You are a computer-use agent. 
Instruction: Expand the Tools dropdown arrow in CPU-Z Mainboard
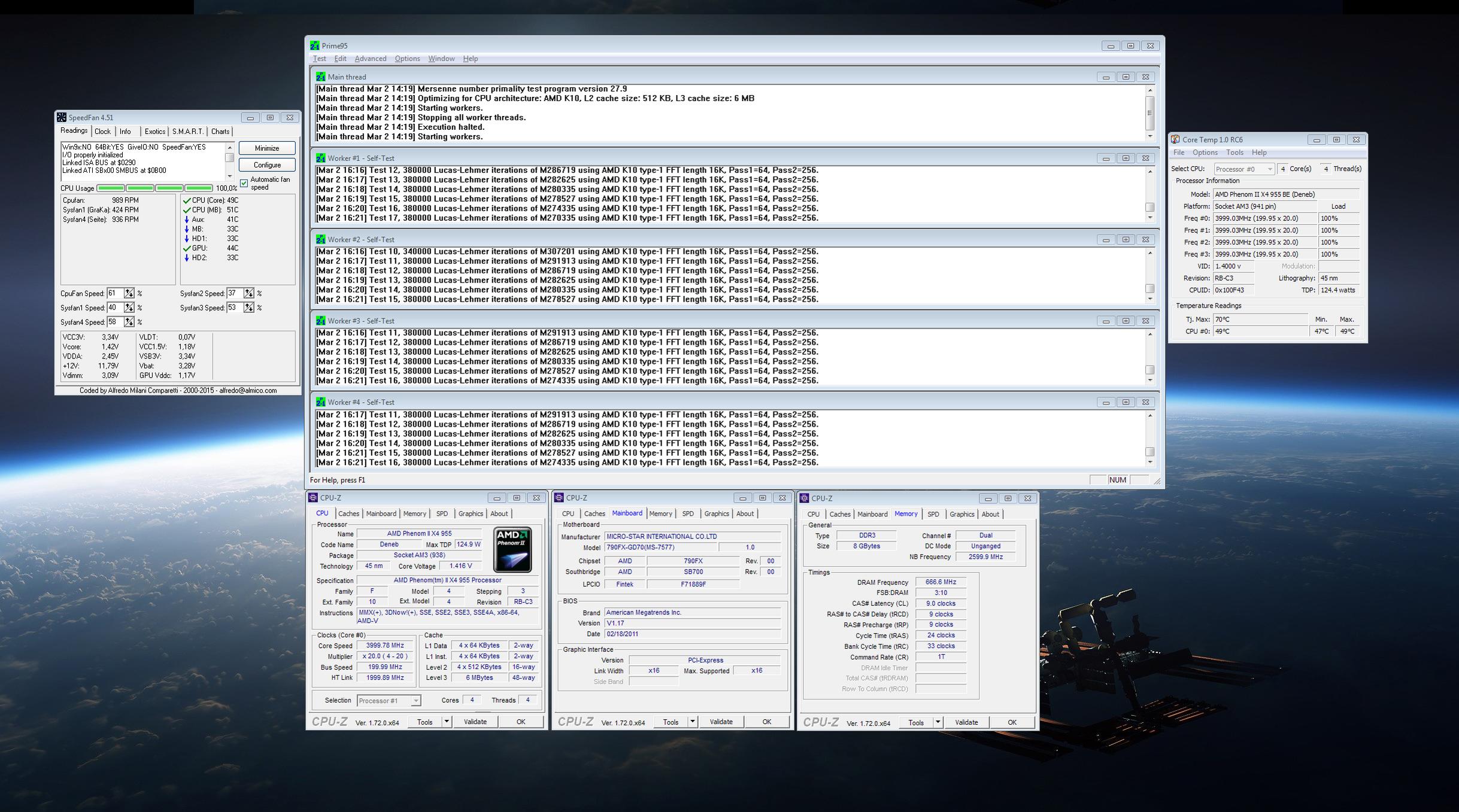[692, 722]
